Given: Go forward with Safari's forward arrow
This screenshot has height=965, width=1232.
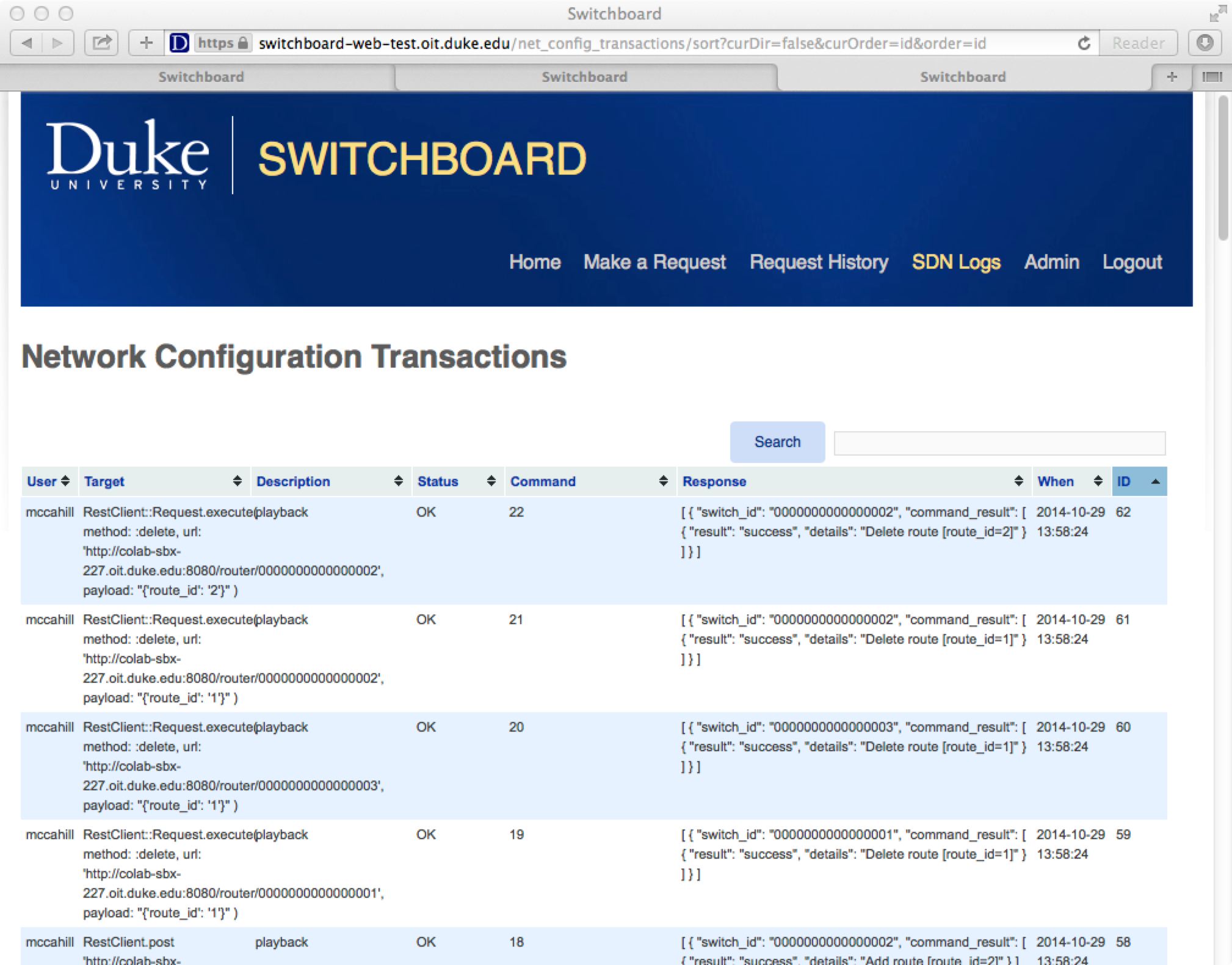Looking at the screenshot, I should tap(57, 43).
